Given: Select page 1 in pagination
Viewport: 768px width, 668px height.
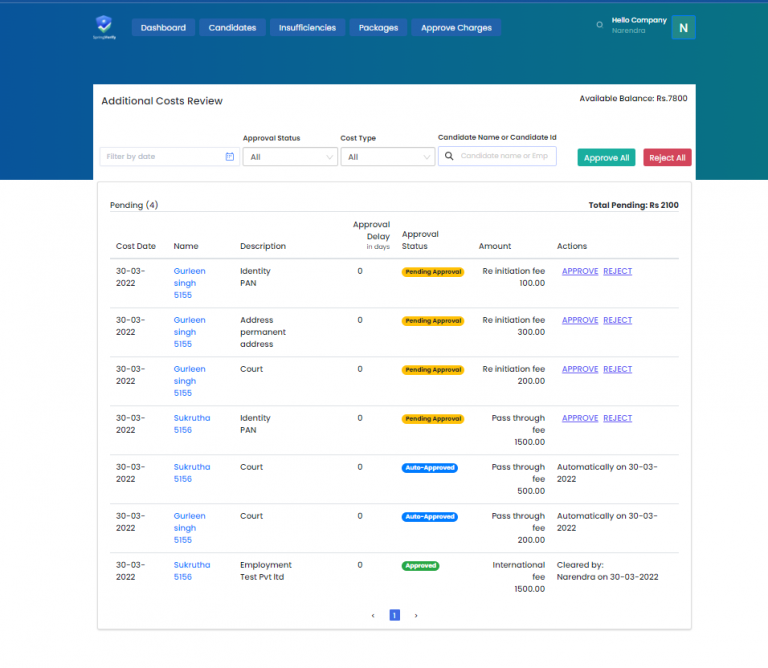Looking at the screenshot, I should [x=394, y=615].
